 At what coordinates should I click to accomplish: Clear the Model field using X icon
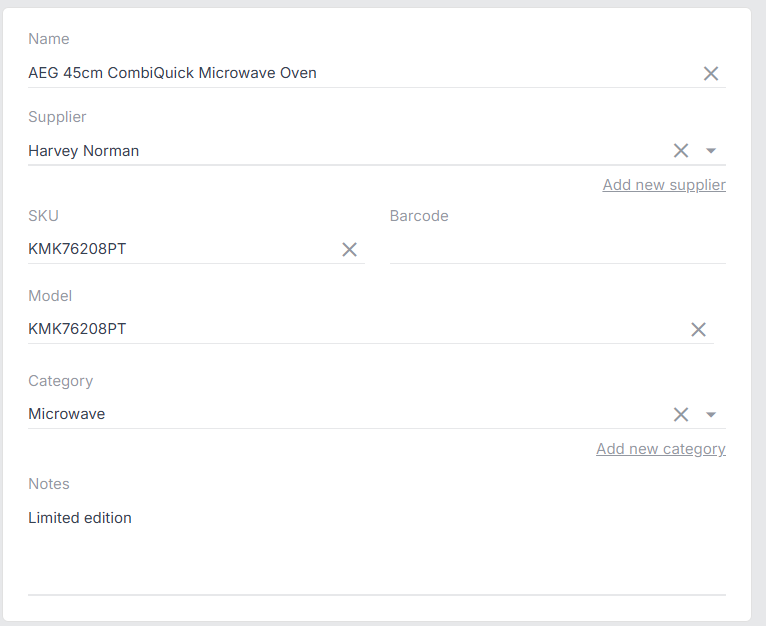click(x=699, y=329)
